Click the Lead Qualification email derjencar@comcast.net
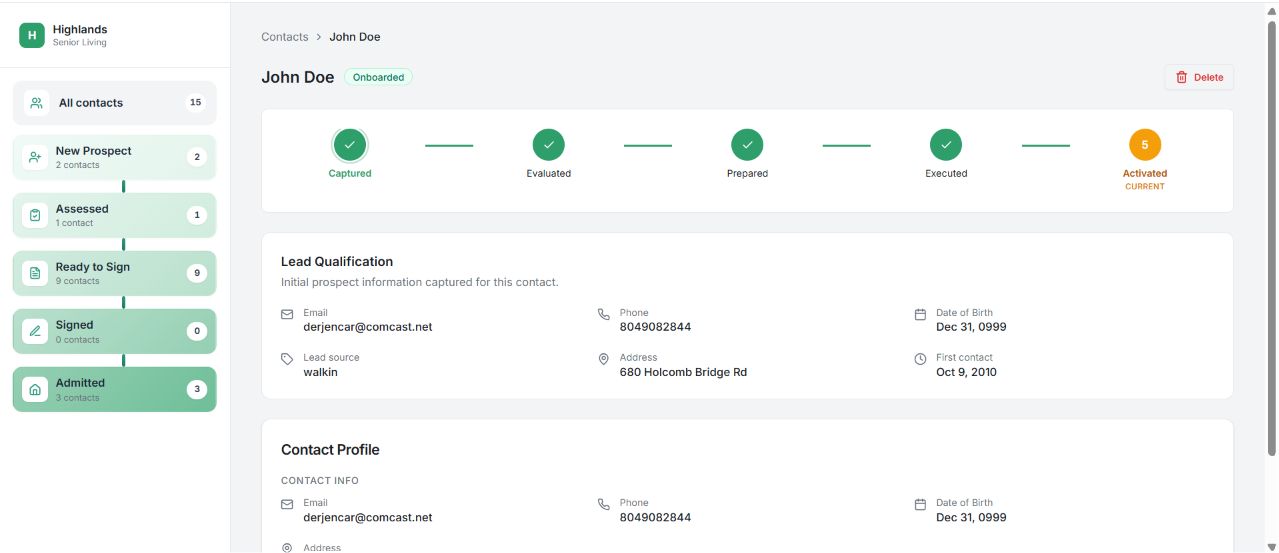Viewport: 1279px width, 553px height. pos(368,327)
